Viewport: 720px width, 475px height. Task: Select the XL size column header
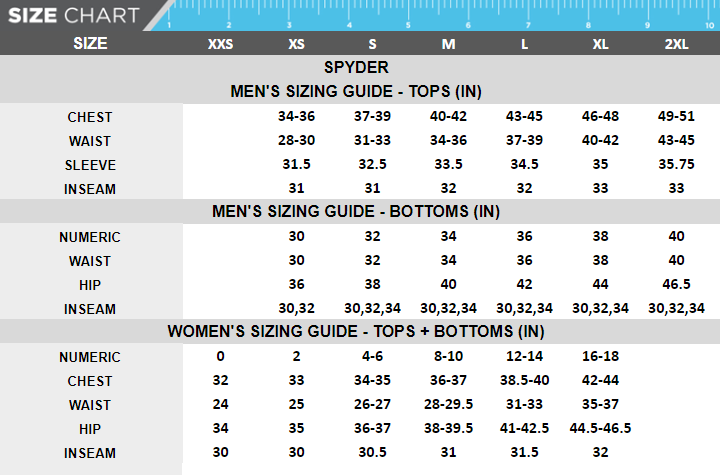coord(600,44)
